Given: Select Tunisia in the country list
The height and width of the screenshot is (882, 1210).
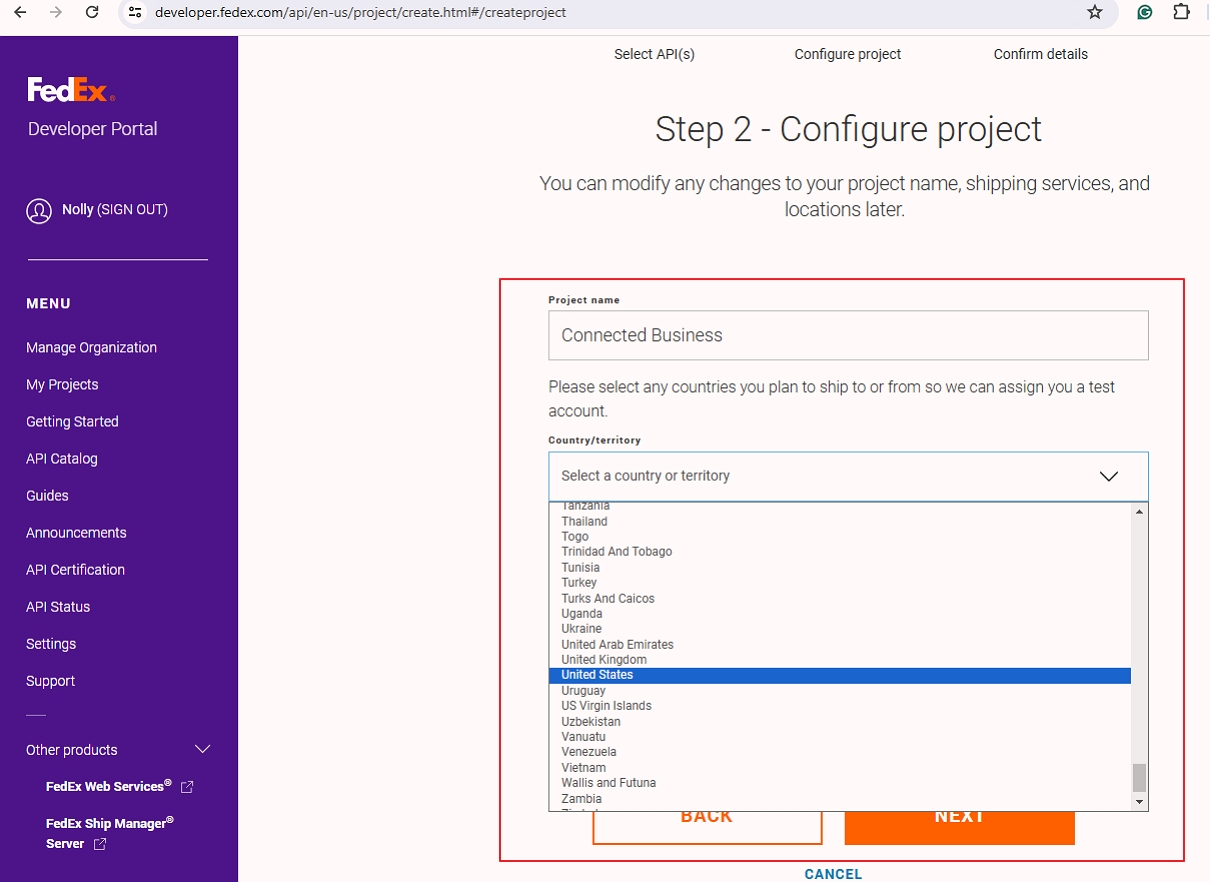Looking at the screenshot, I should click(x=840, y=568).
